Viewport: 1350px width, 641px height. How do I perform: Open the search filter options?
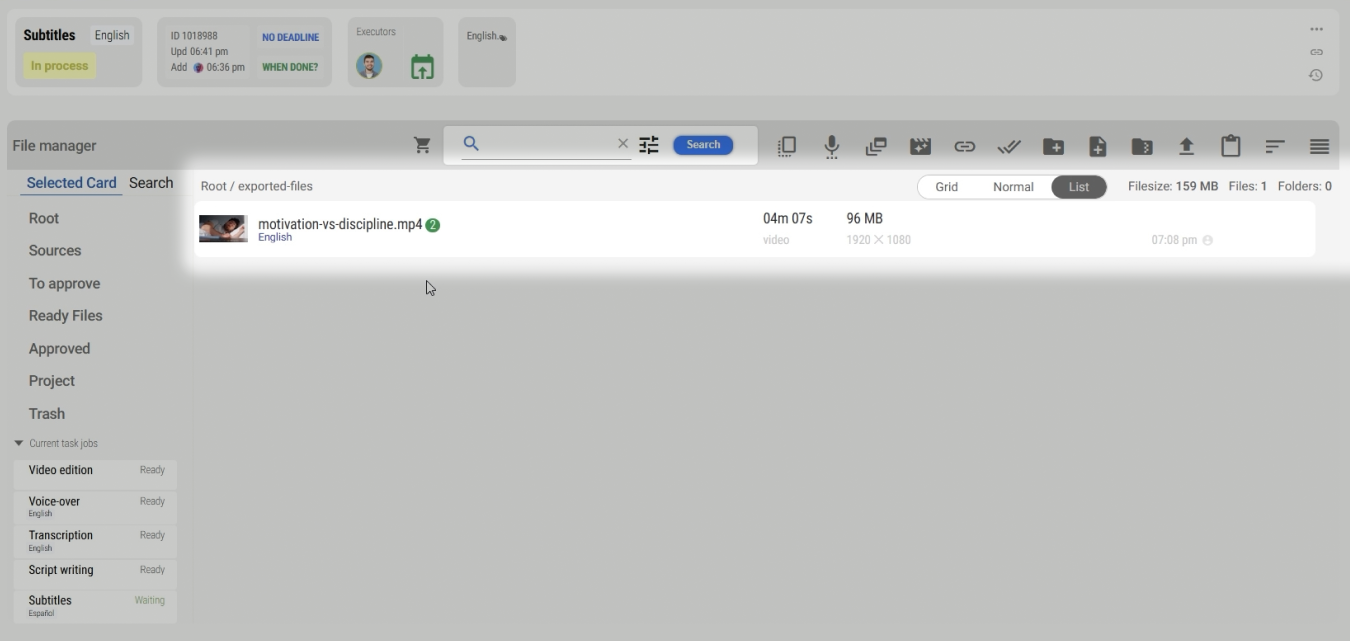649,145
